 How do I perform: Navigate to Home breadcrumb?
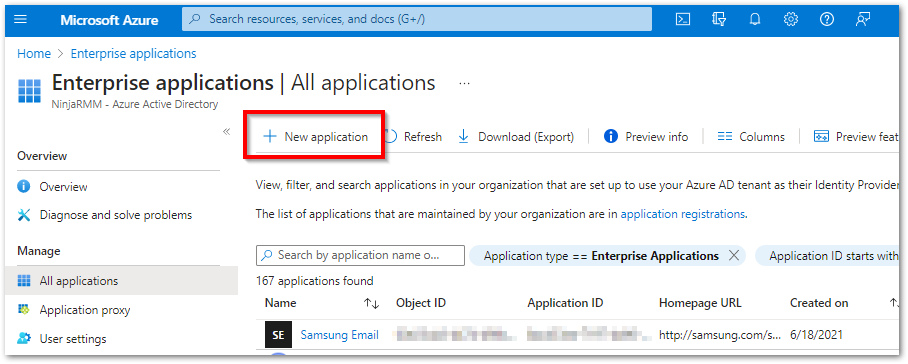tap(34, 54)
